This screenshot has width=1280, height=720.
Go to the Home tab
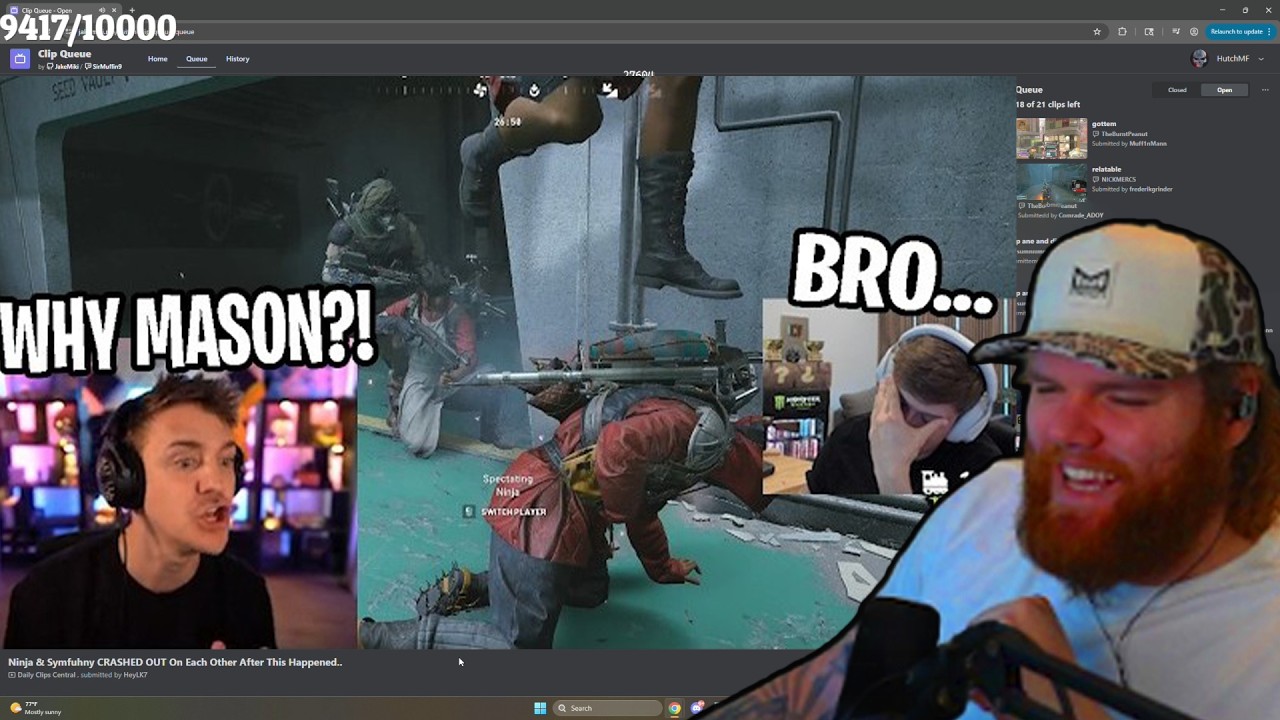[158, 59]
